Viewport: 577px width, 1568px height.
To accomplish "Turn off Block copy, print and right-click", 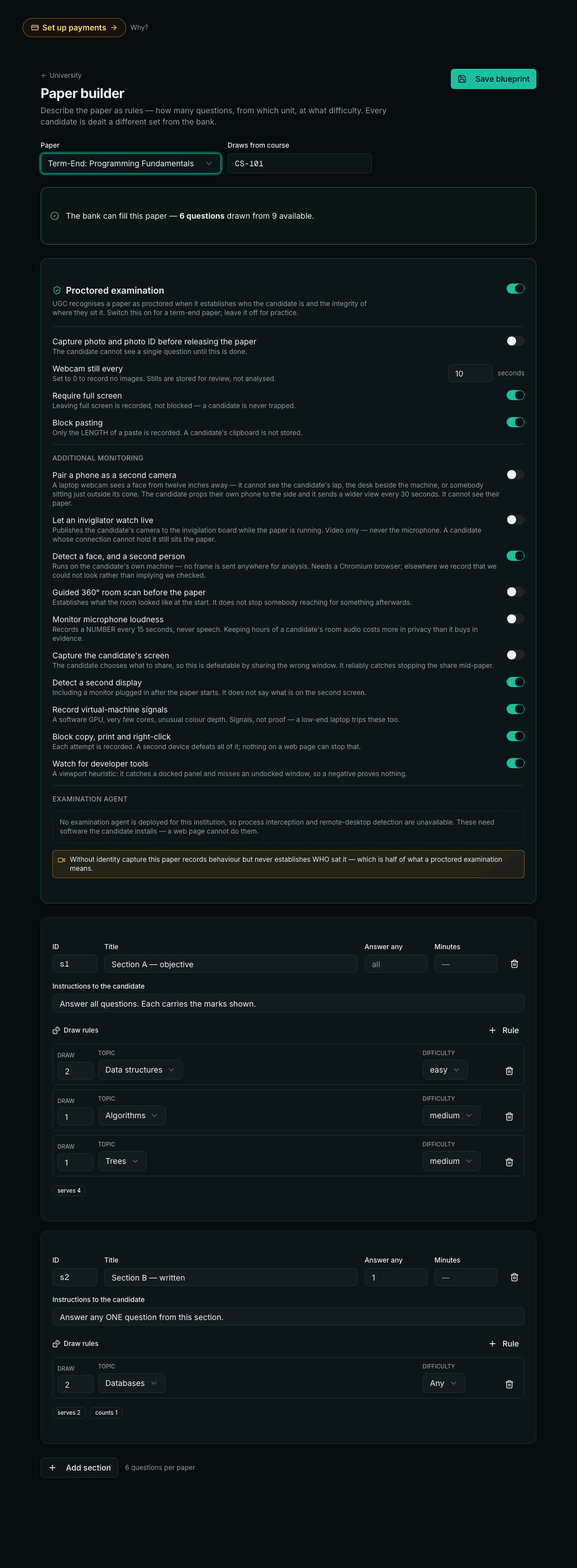I will [x=516, y=736].
